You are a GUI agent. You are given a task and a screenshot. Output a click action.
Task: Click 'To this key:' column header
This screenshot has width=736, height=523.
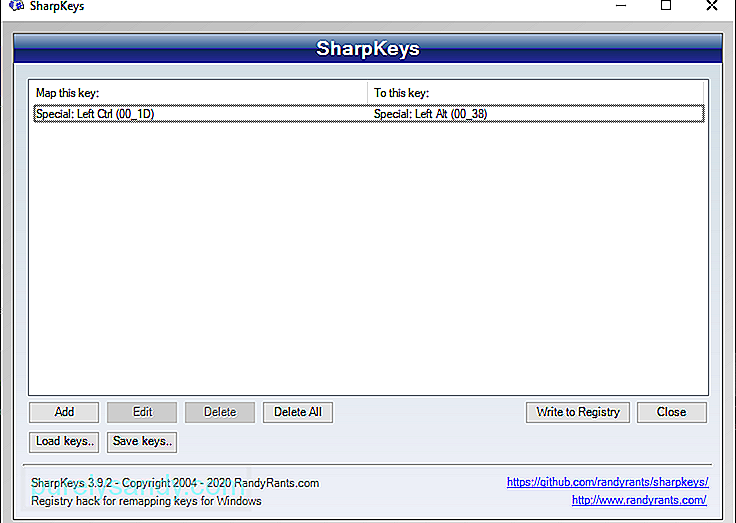(x=535, y=93)
